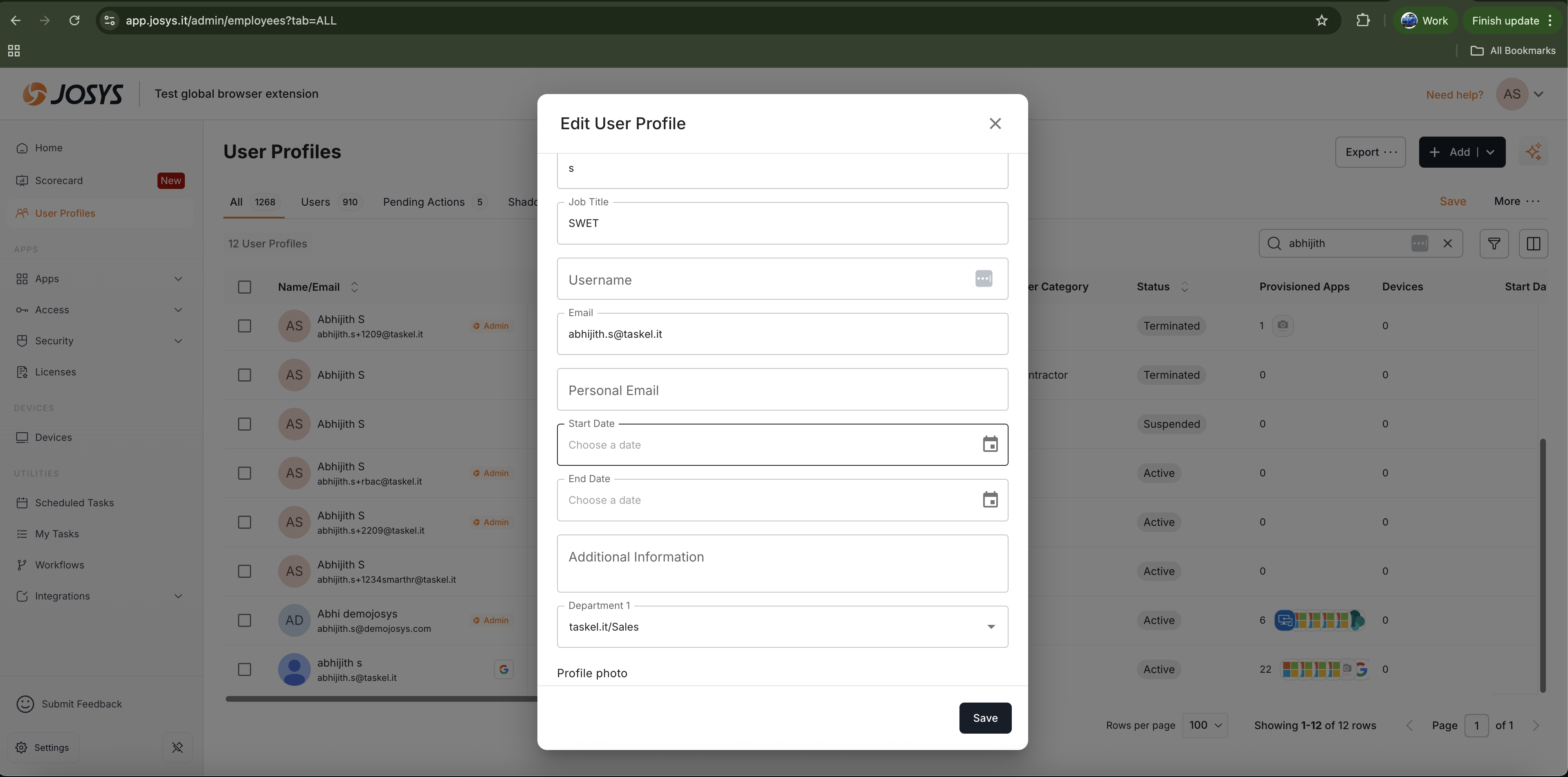The image size is (1568, 777).
Task: Clear the abhijith search text
Action: [1447, 243]
